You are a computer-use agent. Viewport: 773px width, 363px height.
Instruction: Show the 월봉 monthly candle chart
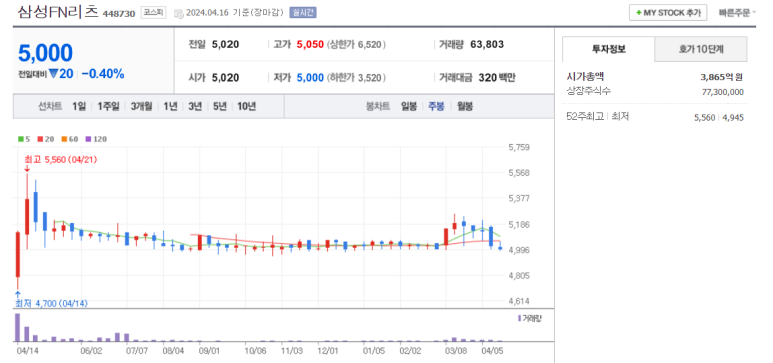pos(464,106)
